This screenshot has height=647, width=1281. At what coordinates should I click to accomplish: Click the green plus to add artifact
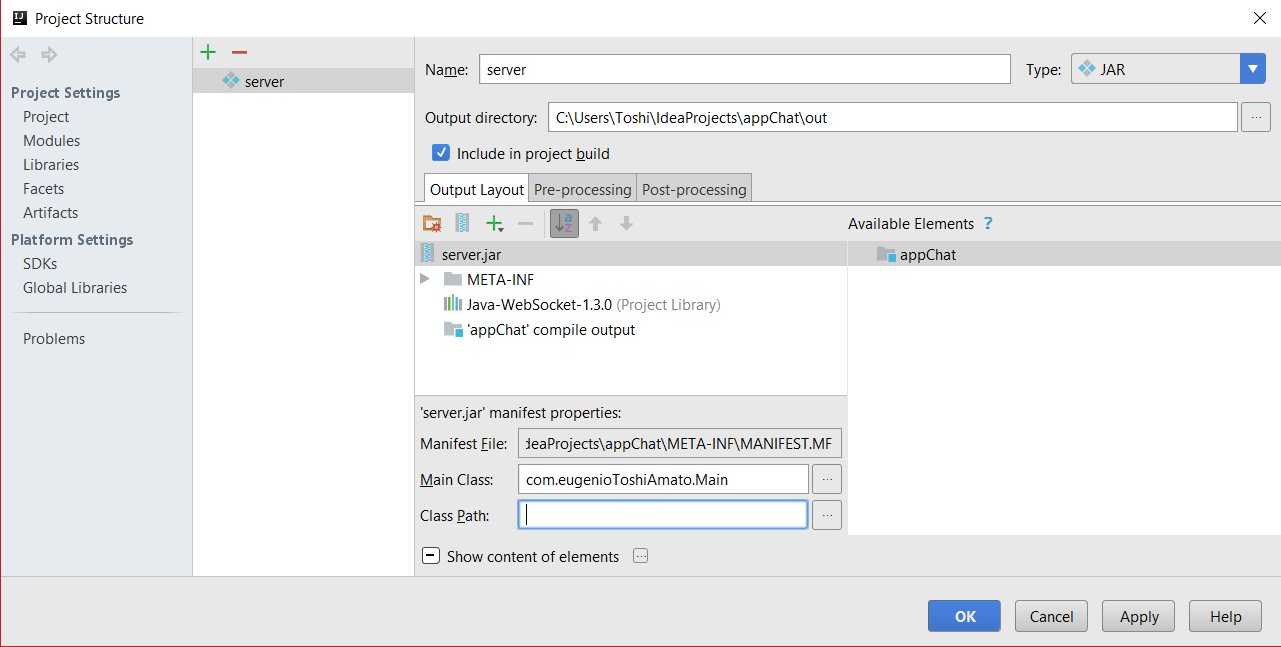tap(208, 52)
